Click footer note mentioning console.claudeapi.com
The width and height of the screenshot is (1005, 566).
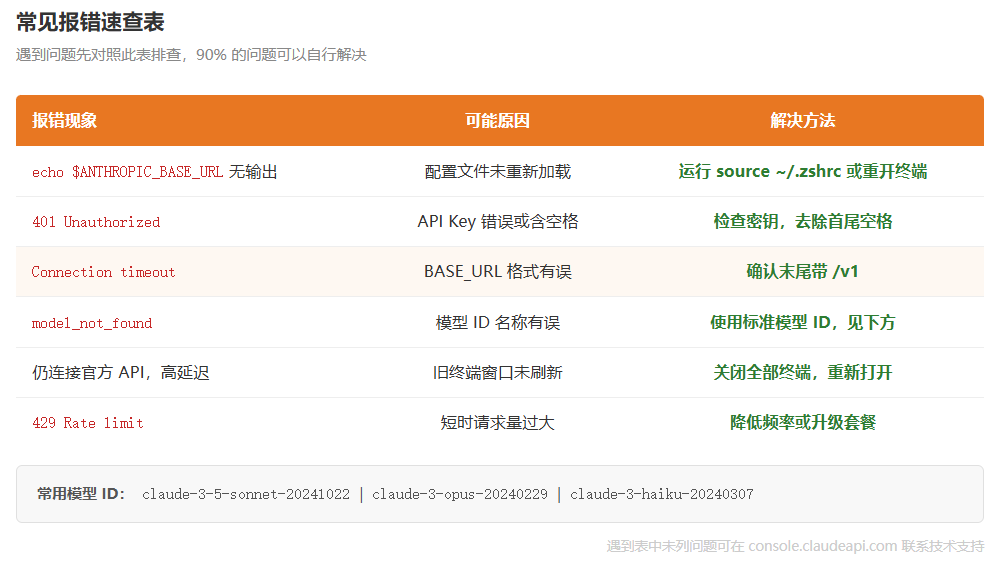[795, 546]
